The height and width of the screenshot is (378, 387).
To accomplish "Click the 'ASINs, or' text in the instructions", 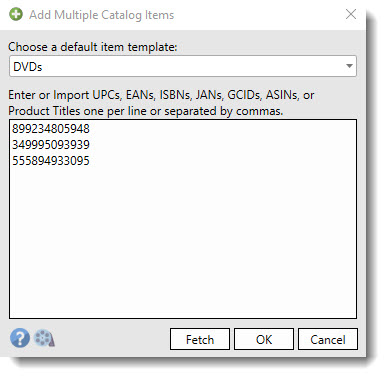I will [x=290, y=95].
